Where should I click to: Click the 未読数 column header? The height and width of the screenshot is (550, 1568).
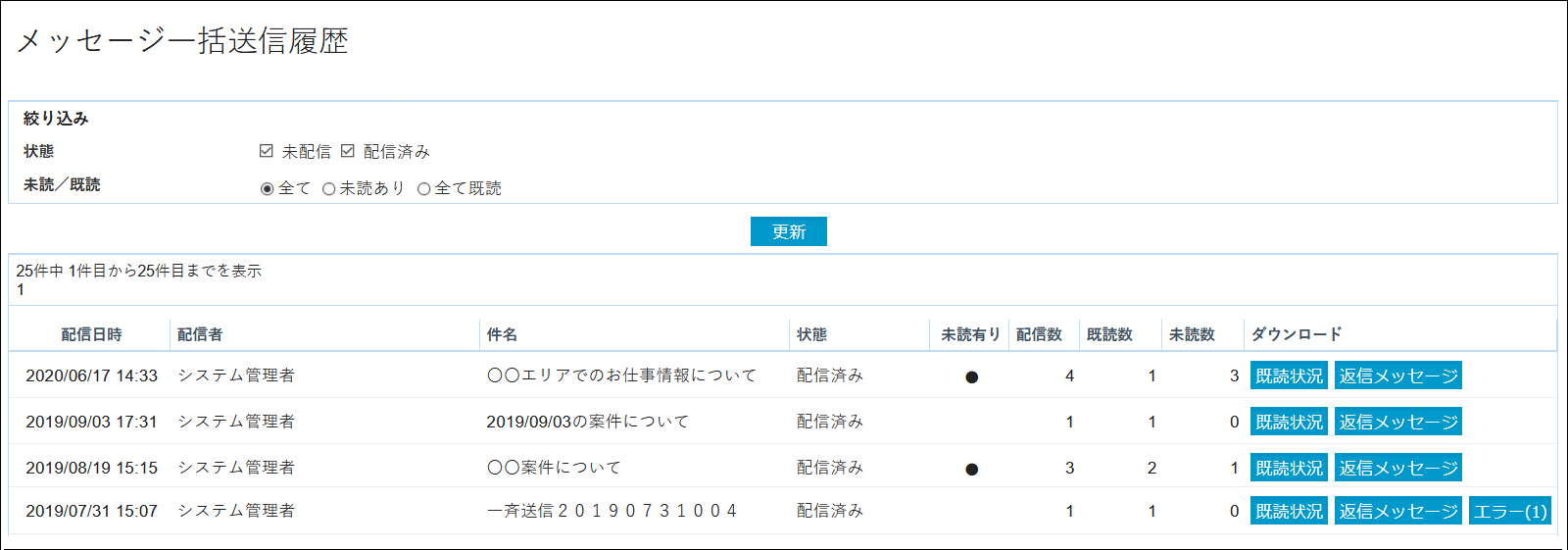click(x=1192, y=334)
